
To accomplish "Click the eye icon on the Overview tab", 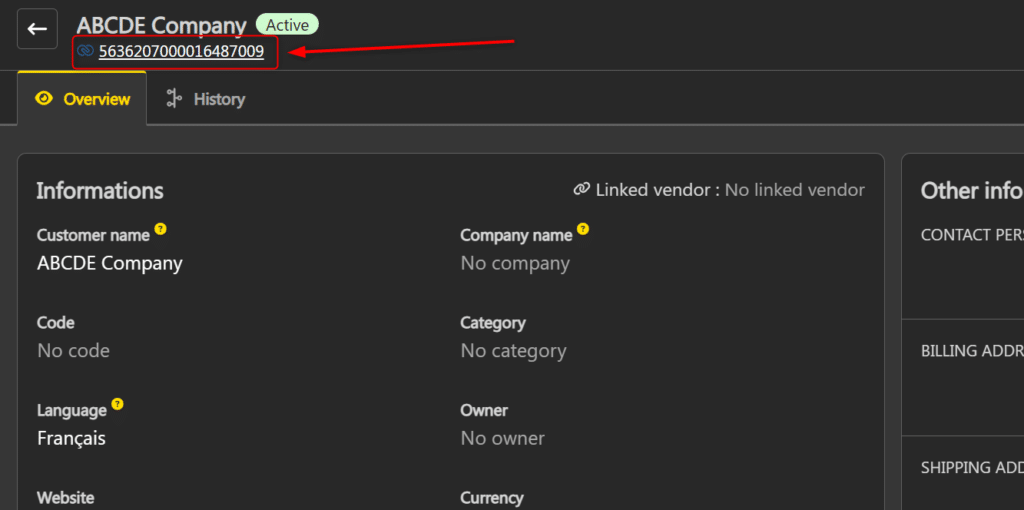I will [44, 99].
